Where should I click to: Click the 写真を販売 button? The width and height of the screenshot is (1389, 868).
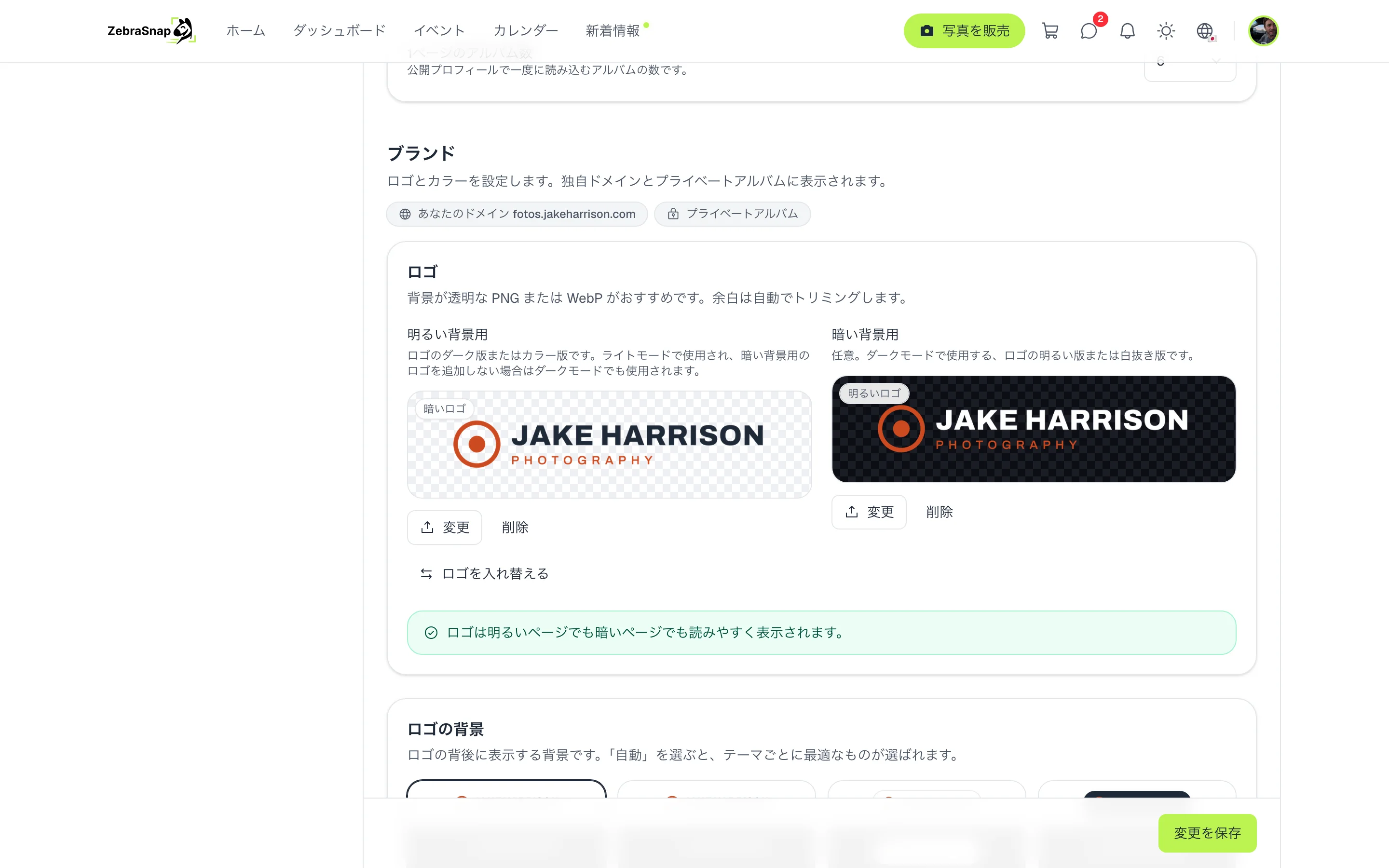coord(964,30)
